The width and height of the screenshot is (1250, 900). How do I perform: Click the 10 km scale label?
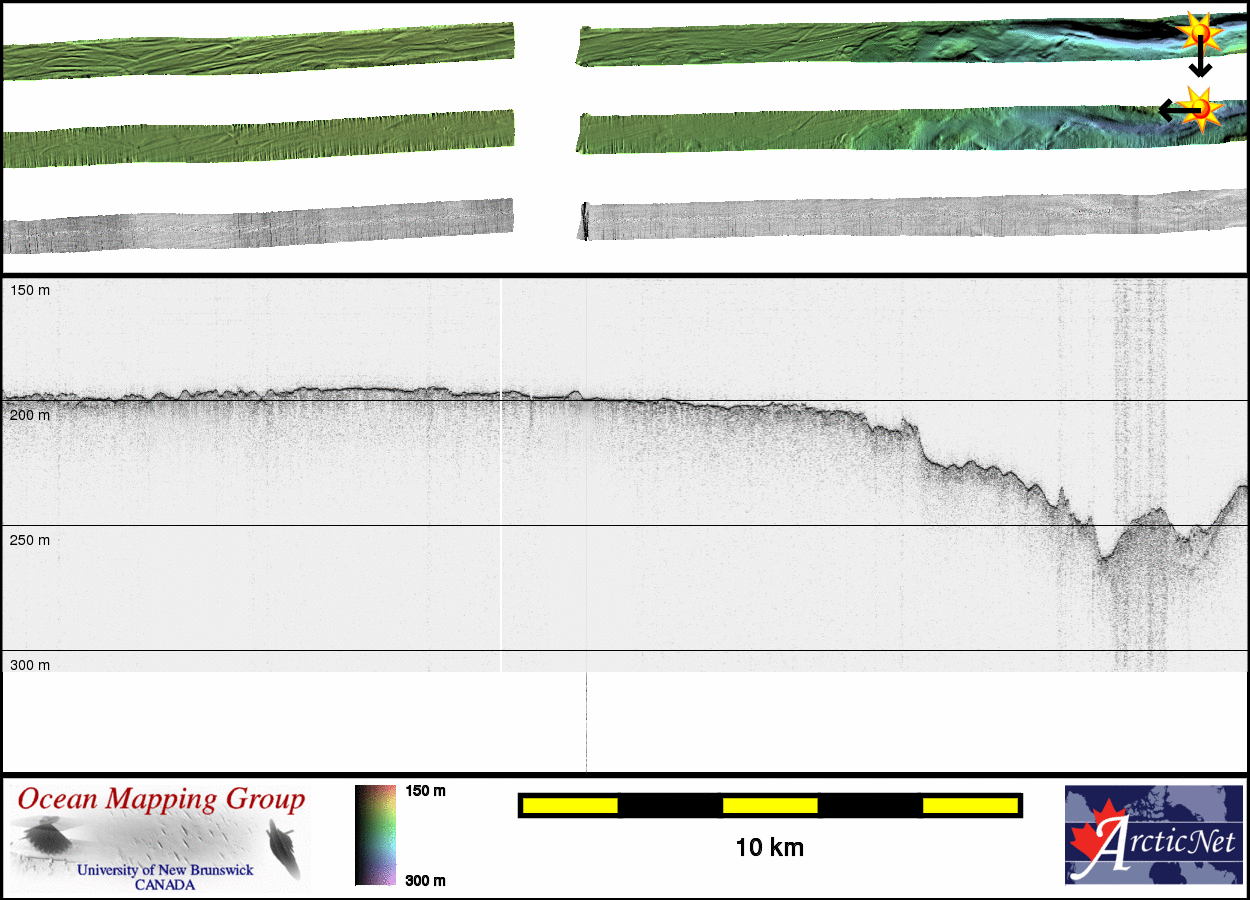(769, 848)
